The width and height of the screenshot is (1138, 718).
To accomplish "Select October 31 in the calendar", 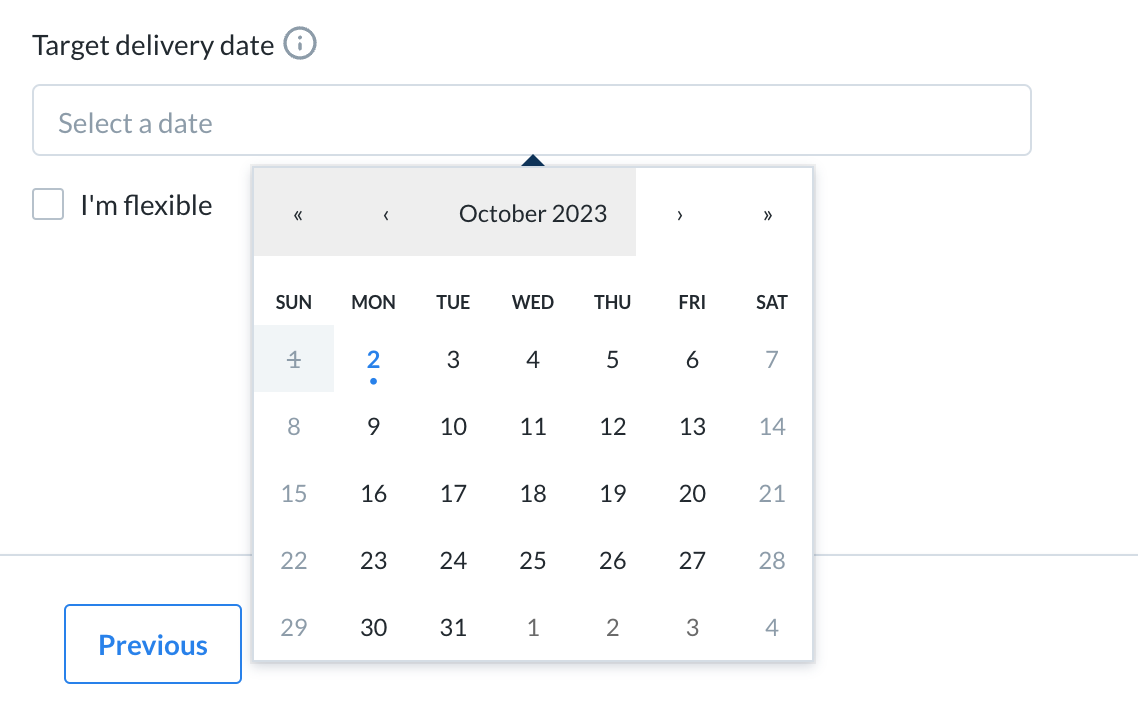I will coord(453,627).
